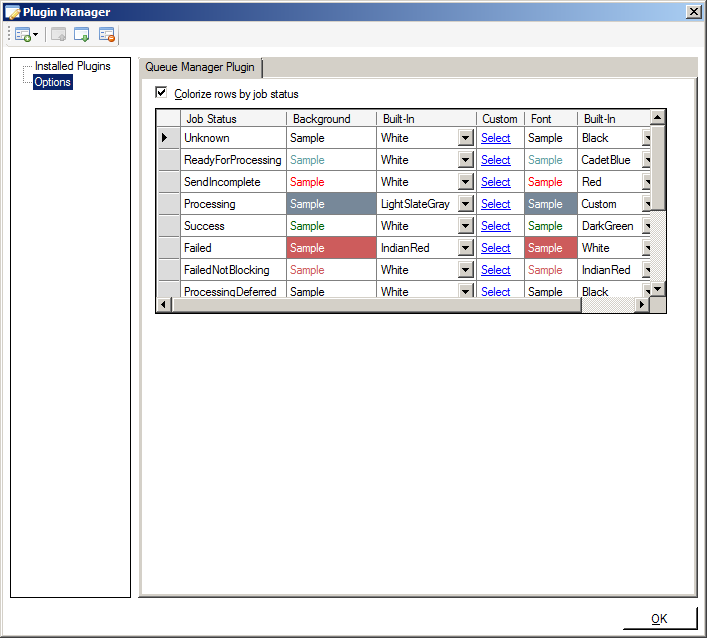Select Options in the left tree
Screen dimensions: 707x638
pos(52,82)
